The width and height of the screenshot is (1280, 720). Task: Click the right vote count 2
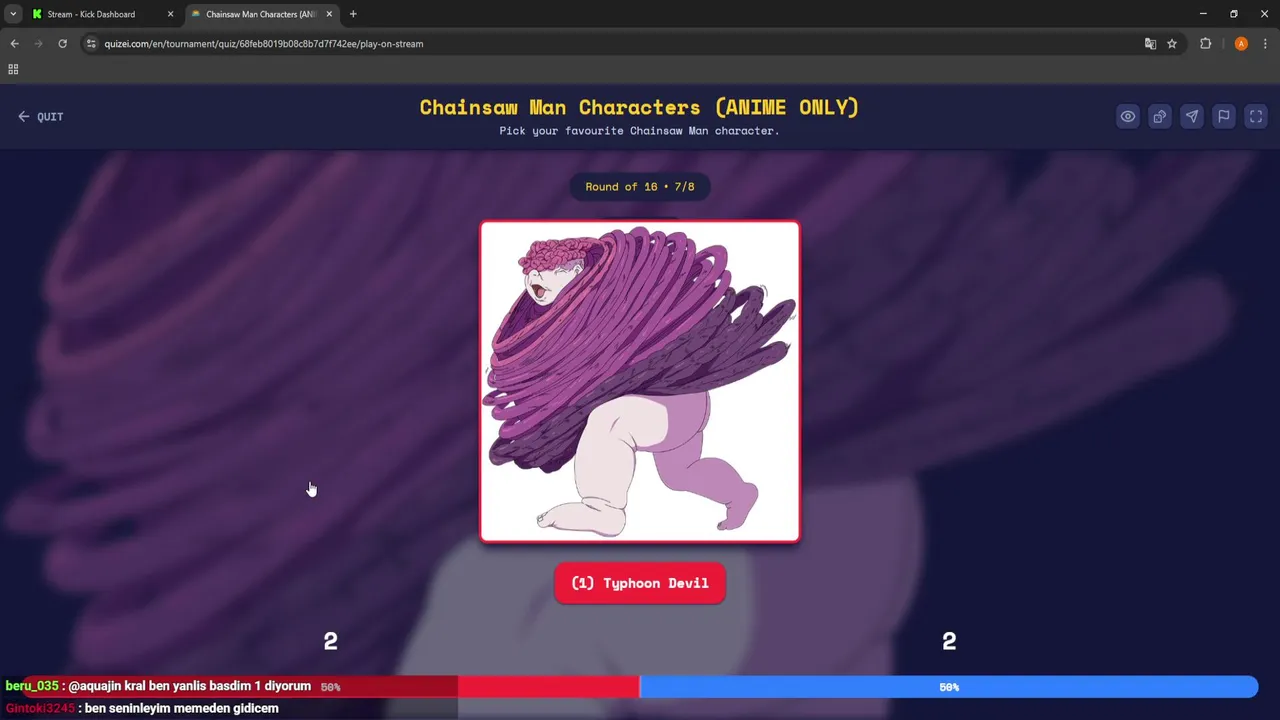coord(949,642)
